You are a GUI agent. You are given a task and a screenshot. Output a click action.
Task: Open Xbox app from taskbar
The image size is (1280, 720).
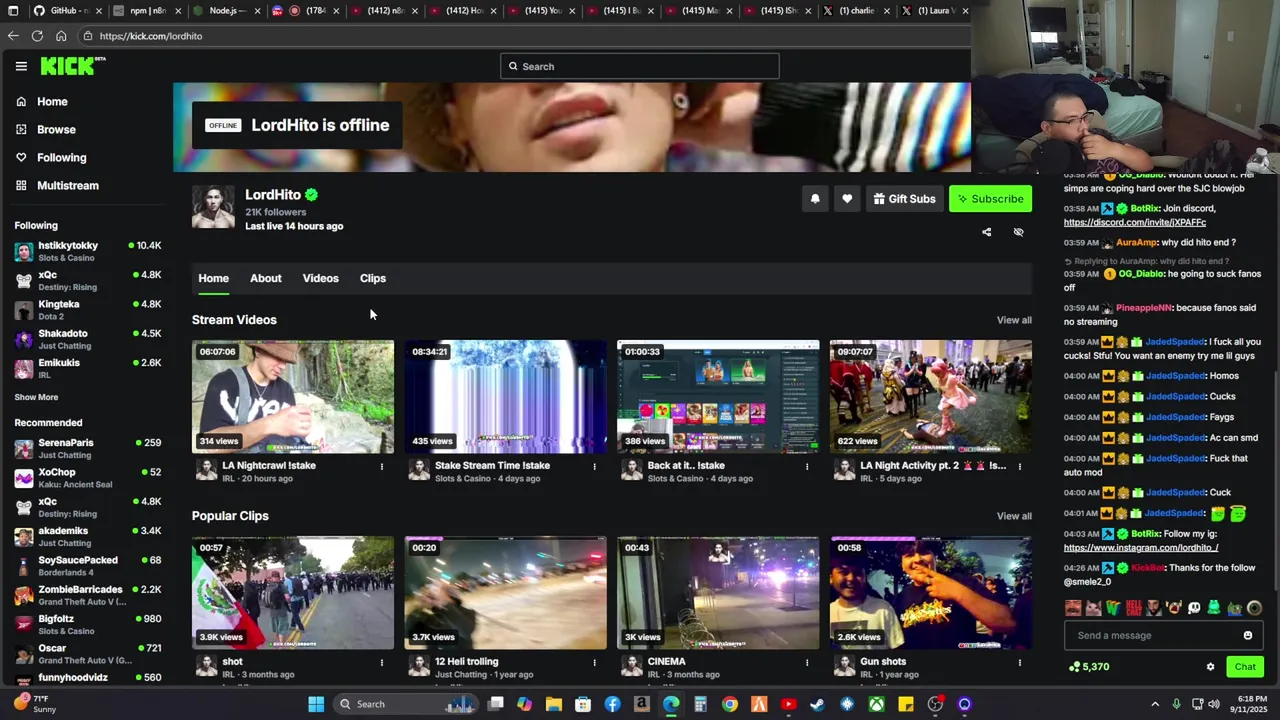pyautogui.click(x=876, y=704)
